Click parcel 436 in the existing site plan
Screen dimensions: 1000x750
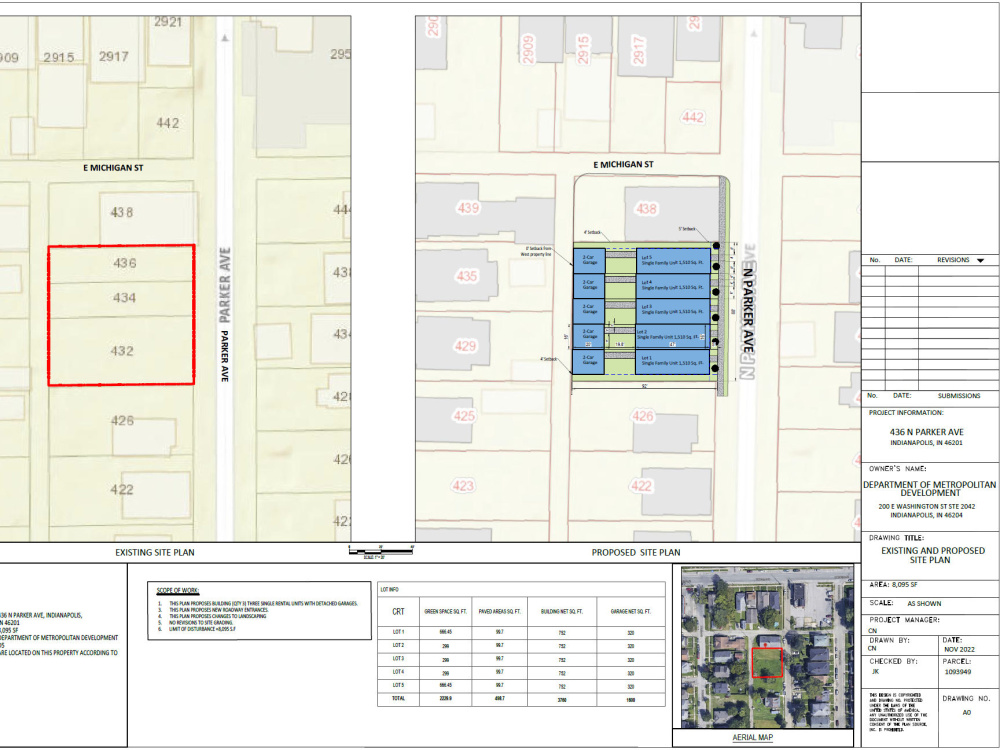click(124, 263)
